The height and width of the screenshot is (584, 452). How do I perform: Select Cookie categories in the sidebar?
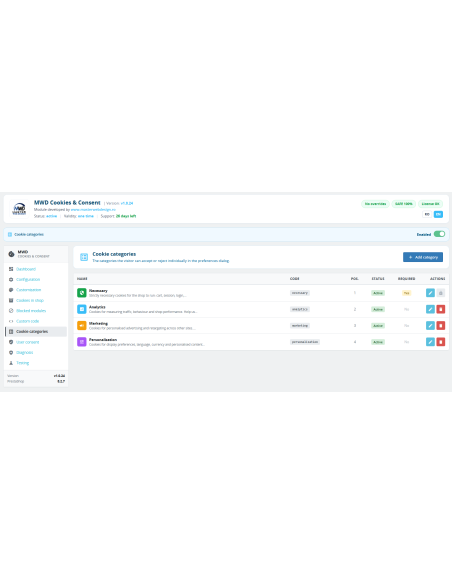36,331
